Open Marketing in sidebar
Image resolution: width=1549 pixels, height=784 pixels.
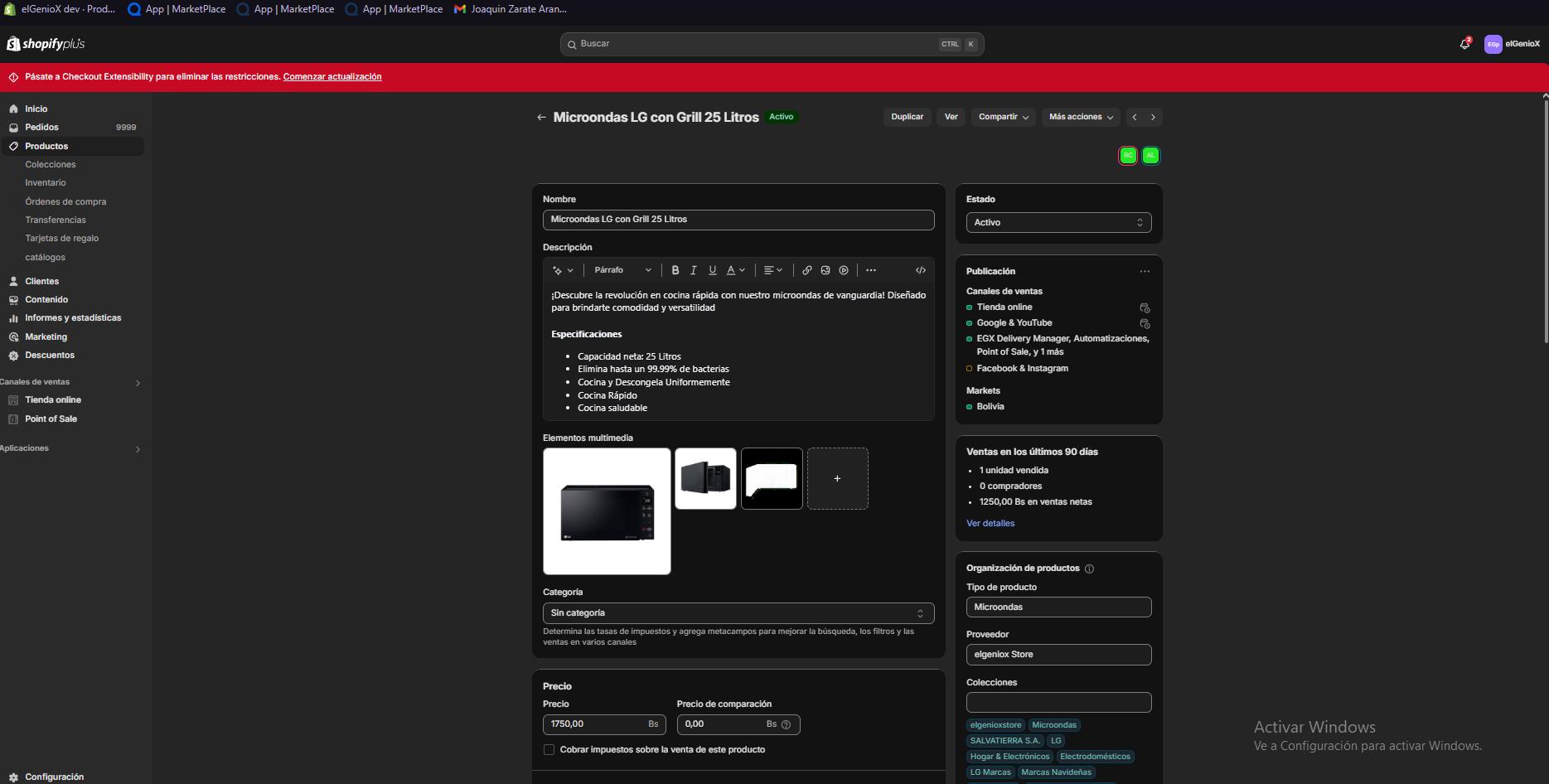[46, 337]
